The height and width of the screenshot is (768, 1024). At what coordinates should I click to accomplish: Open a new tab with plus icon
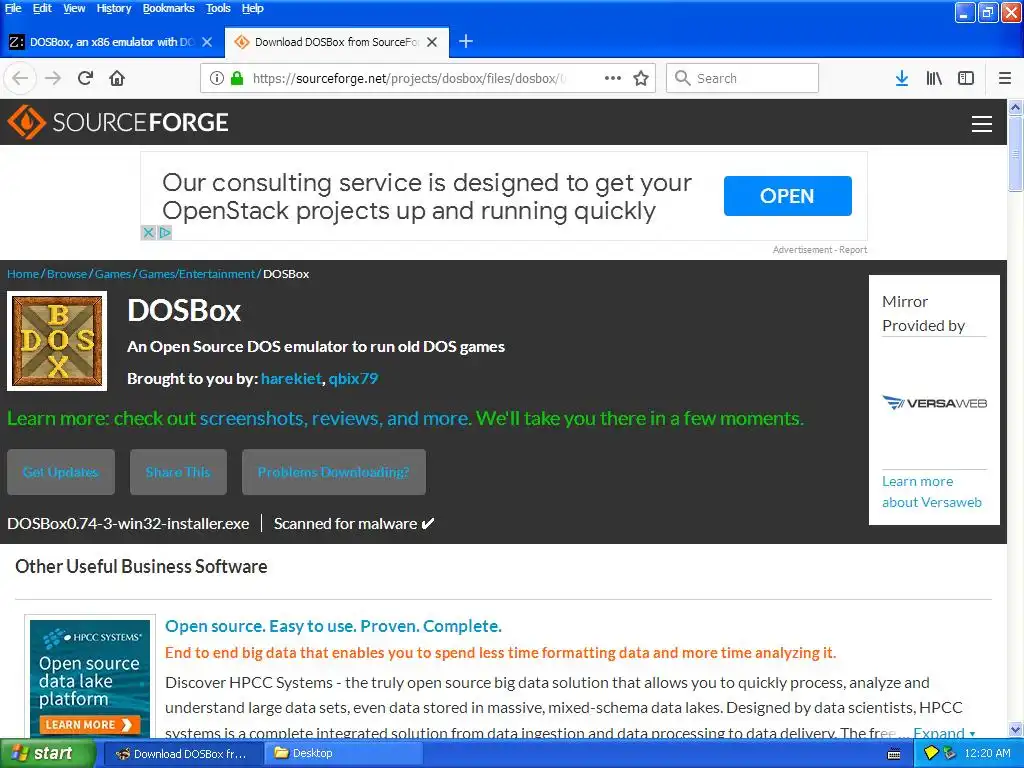466,42
